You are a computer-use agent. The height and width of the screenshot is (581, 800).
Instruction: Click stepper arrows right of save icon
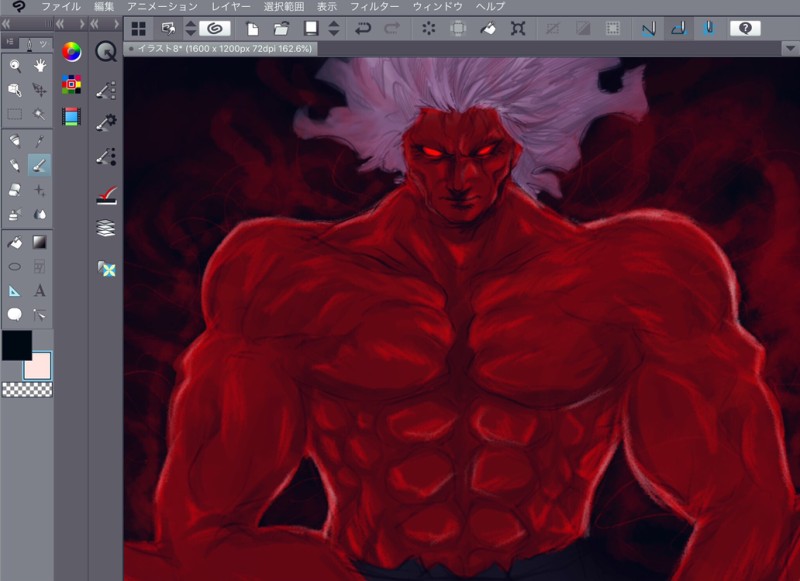(x=334, y=29)
